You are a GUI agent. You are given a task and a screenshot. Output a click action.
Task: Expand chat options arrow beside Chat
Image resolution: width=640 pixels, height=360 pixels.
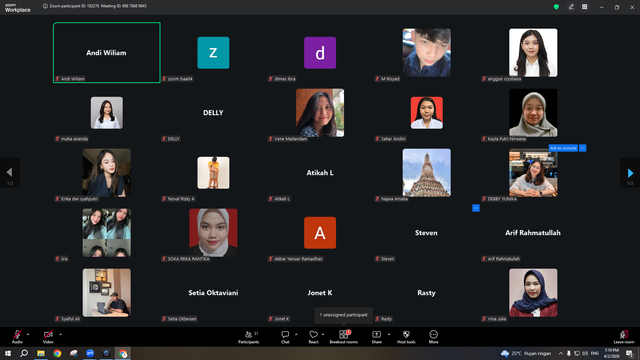click(x=296, y=334)
